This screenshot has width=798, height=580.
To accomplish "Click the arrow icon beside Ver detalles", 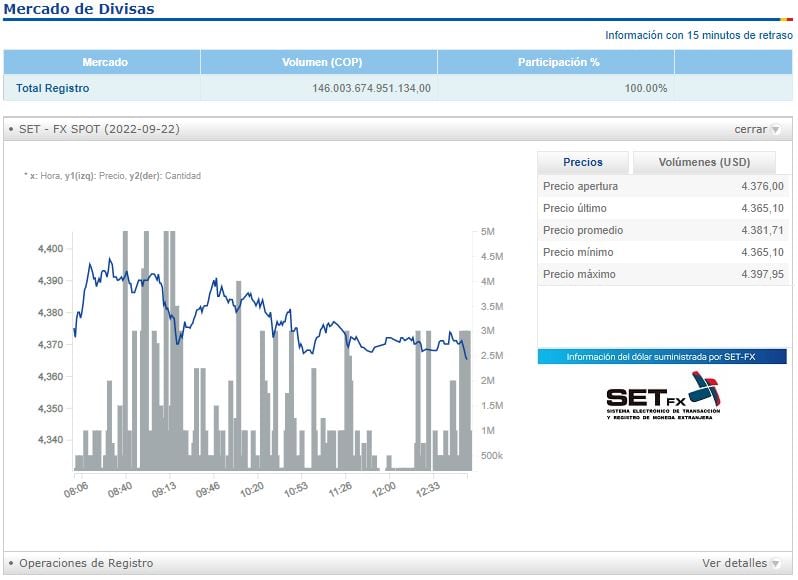I will [x=775, y=564].
